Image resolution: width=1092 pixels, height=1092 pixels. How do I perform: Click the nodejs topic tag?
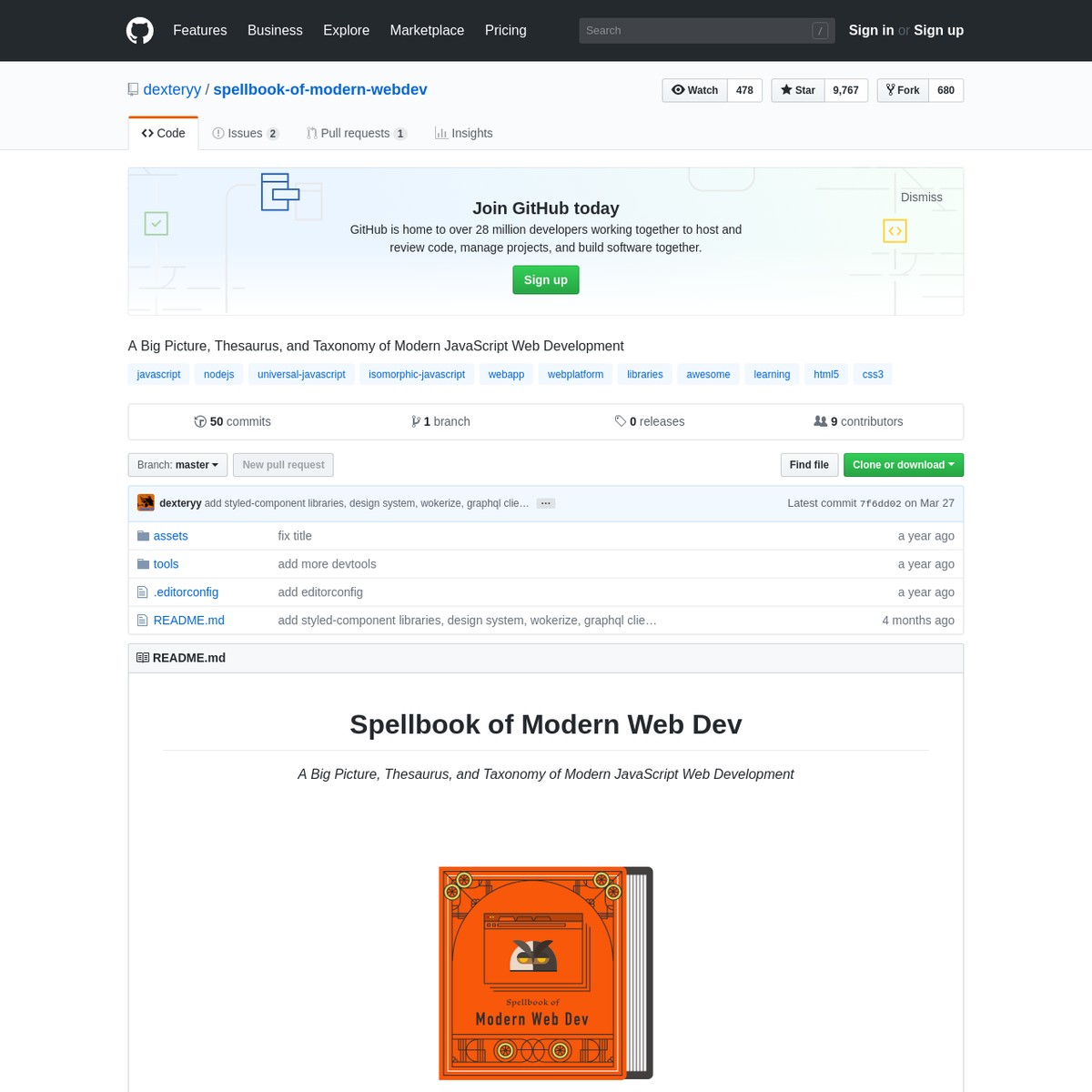point(219,375)
